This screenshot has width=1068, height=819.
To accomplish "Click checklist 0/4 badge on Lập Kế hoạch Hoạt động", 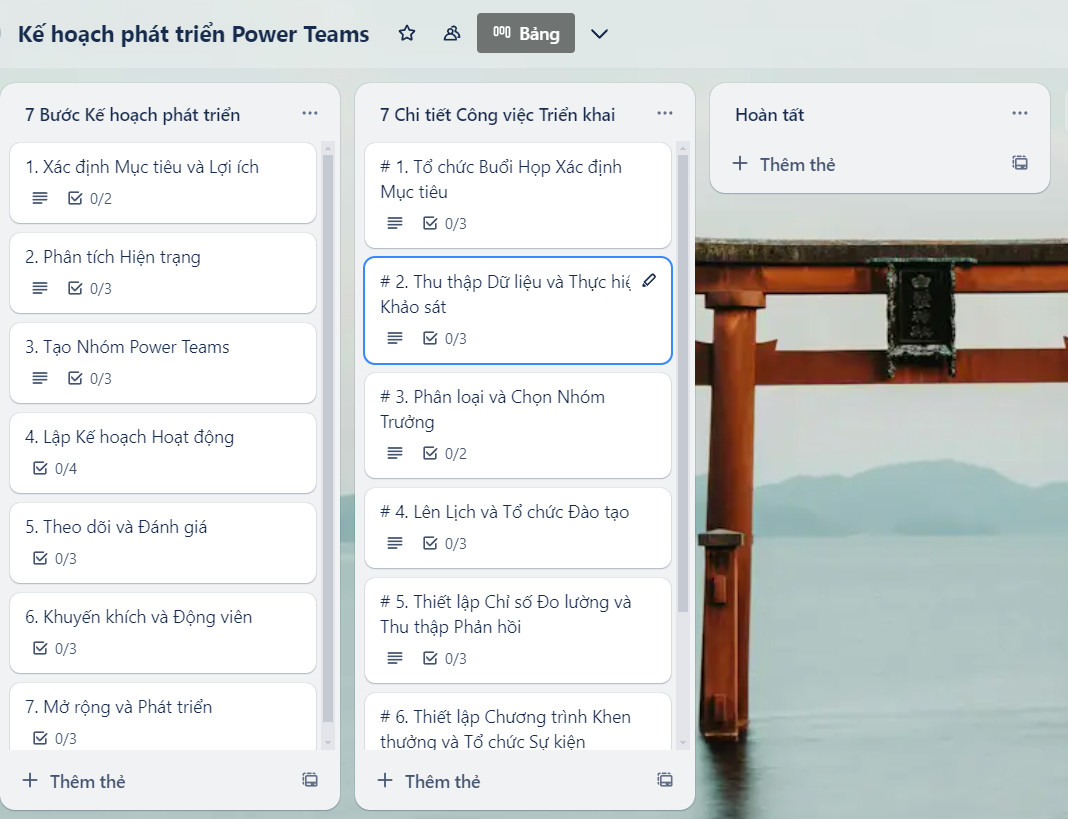I will (x=55, y=468).
